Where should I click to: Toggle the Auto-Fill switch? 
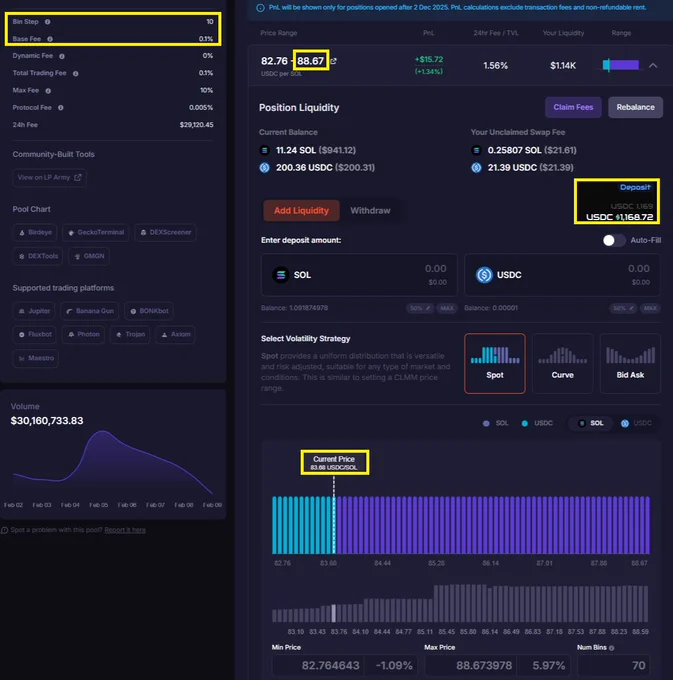tap(613, 240)
